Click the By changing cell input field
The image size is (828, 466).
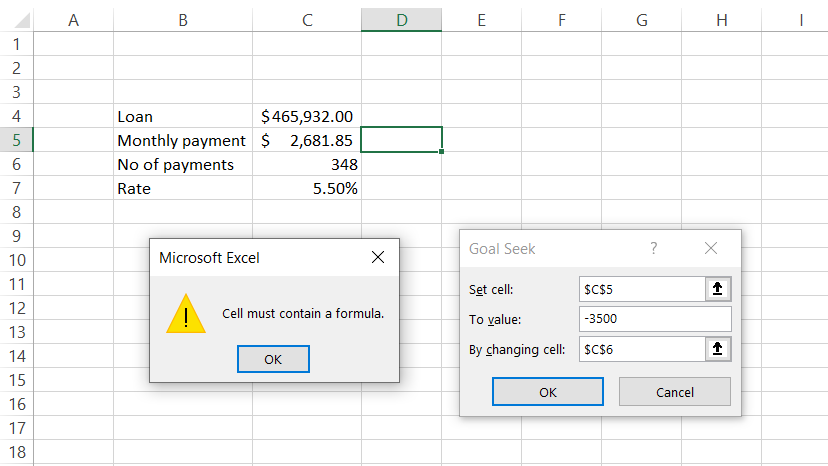click(642, 349)
